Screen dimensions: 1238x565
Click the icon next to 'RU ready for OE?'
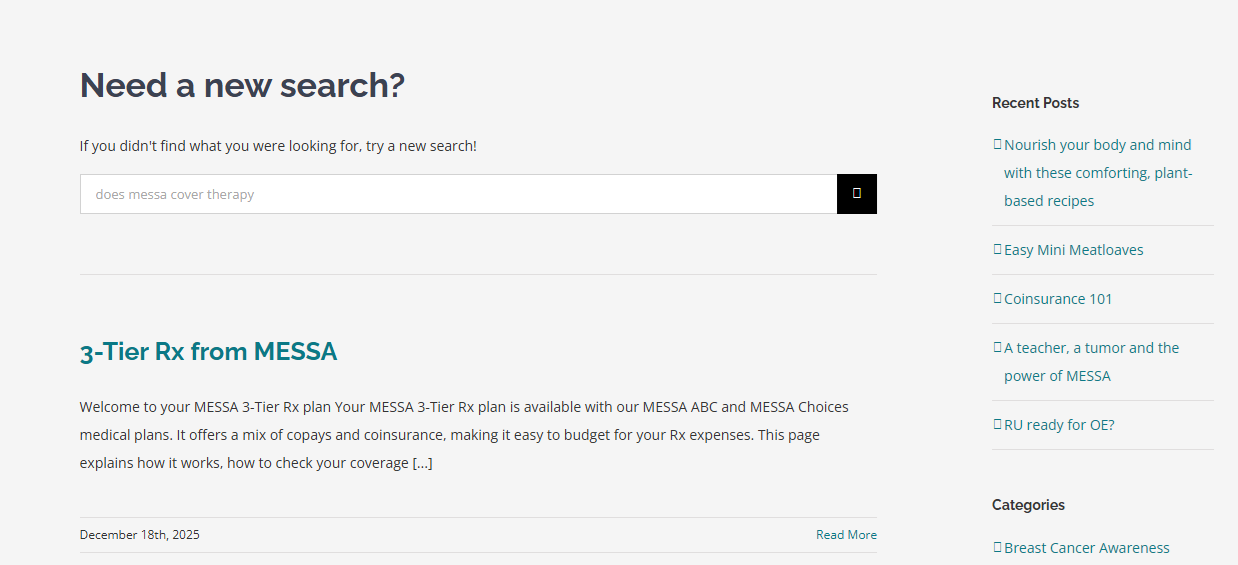coord(997,424)
